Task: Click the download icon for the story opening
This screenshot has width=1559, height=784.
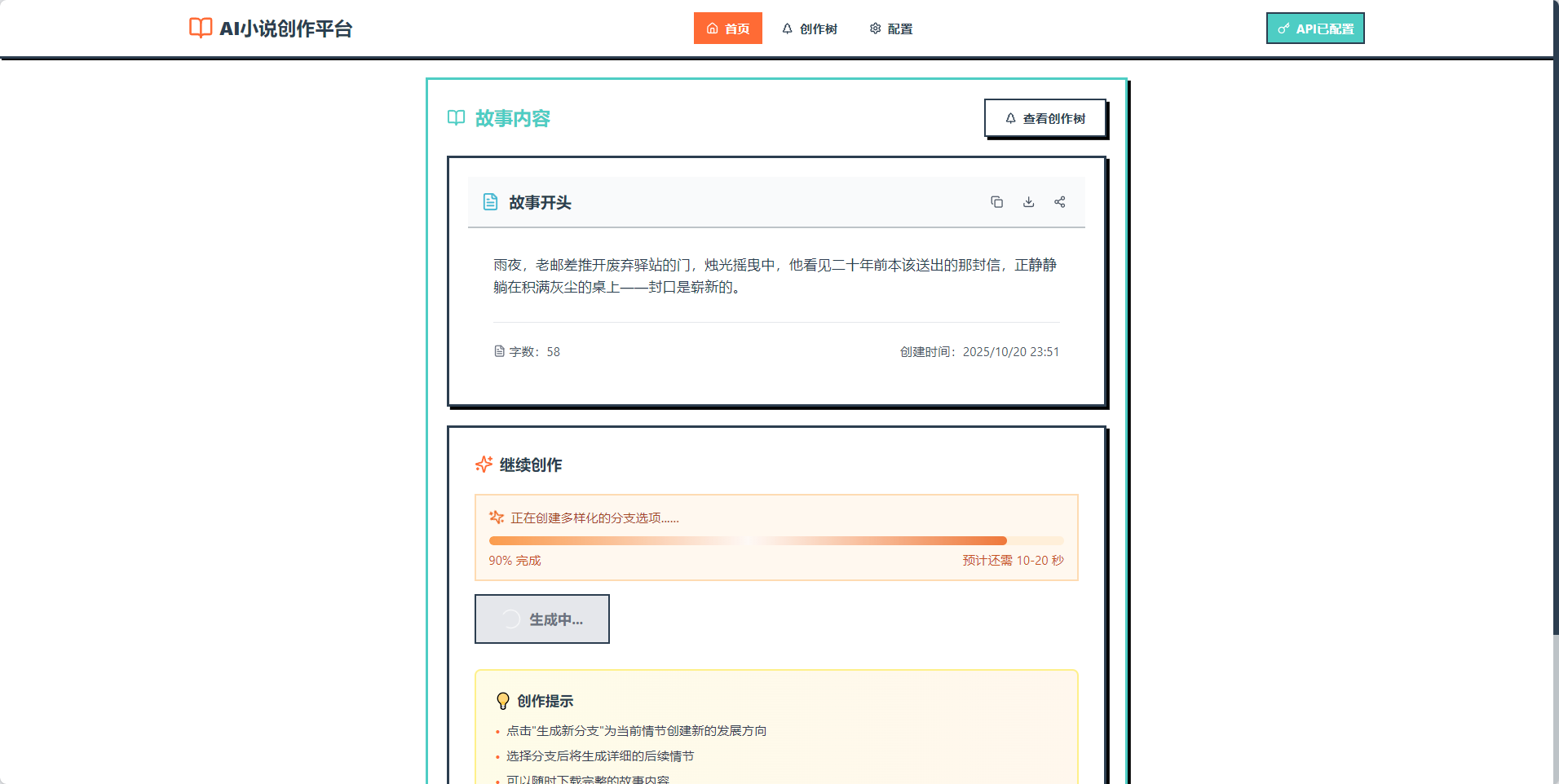Action: pos(1028,201)
